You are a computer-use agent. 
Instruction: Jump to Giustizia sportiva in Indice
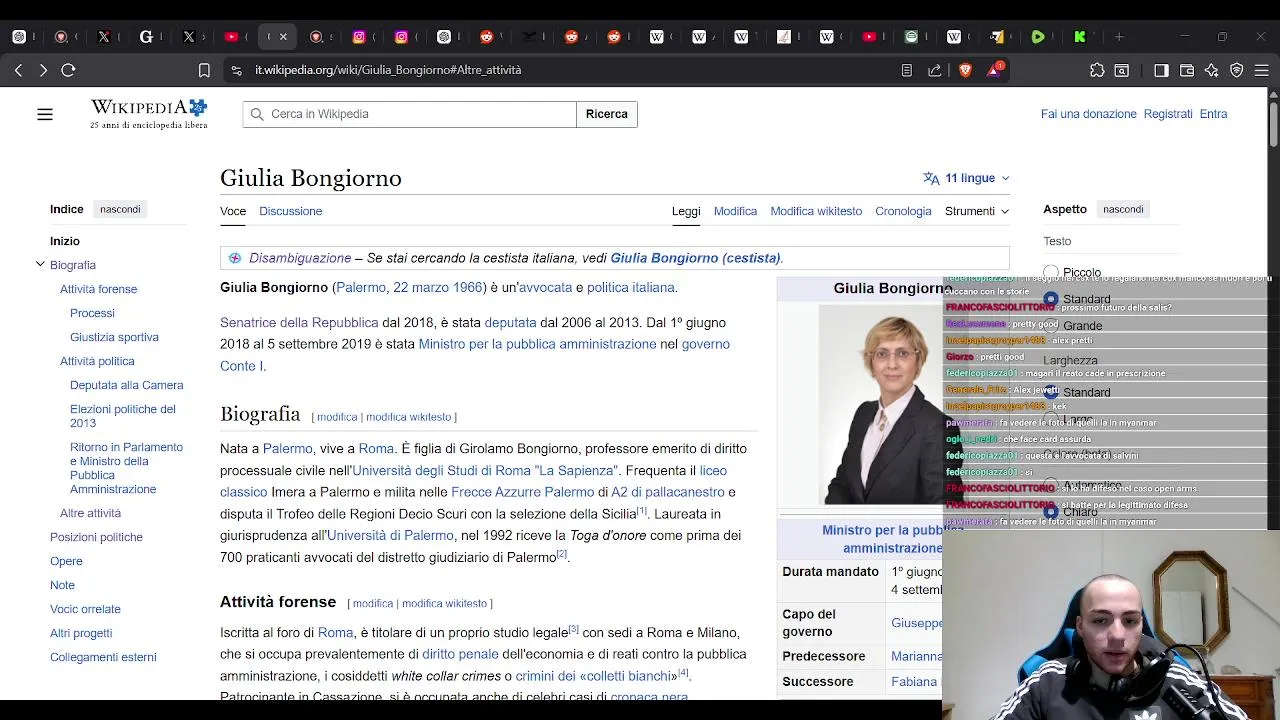pyautogui.click(x=114, y=337)
